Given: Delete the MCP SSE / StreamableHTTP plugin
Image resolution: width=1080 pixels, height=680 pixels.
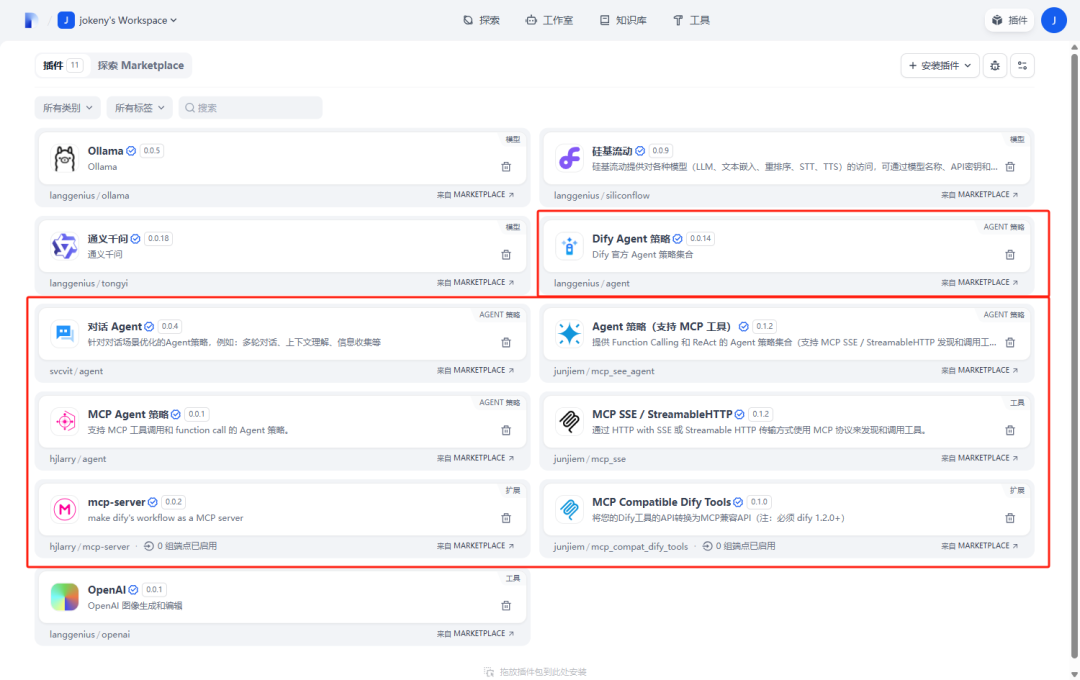Looking at the screenshot, I should tap(1010, 430).
